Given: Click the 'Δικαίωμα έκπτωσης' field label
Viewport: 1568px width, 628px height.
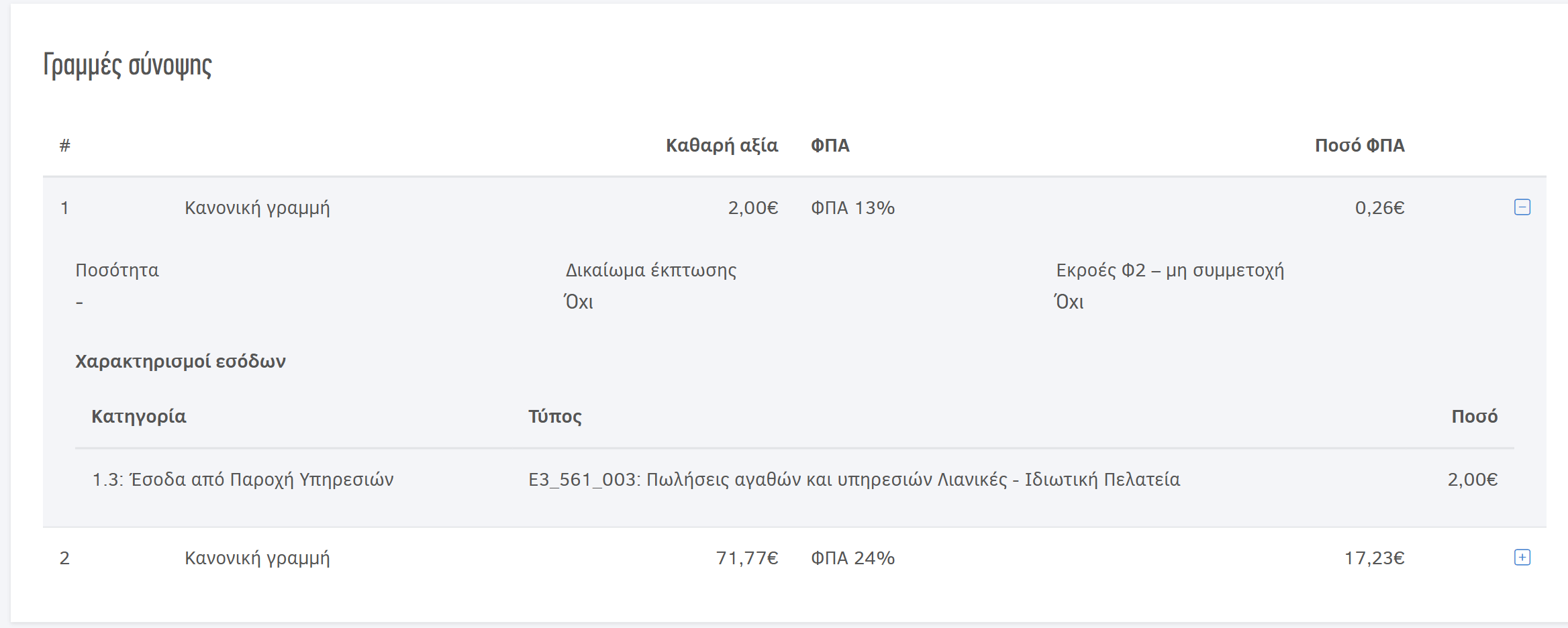Looking at the screenshot, I should pos(650,270).
